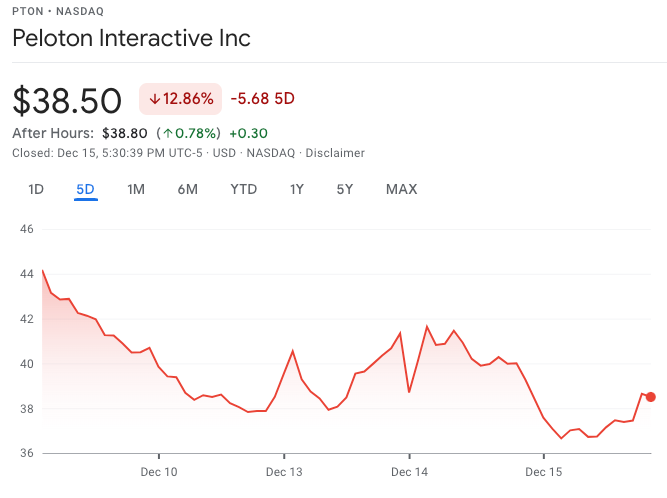Click the 36 y-axis value
Image resolution: width=667 pixels, height=498 pixels.
[27, 453]
